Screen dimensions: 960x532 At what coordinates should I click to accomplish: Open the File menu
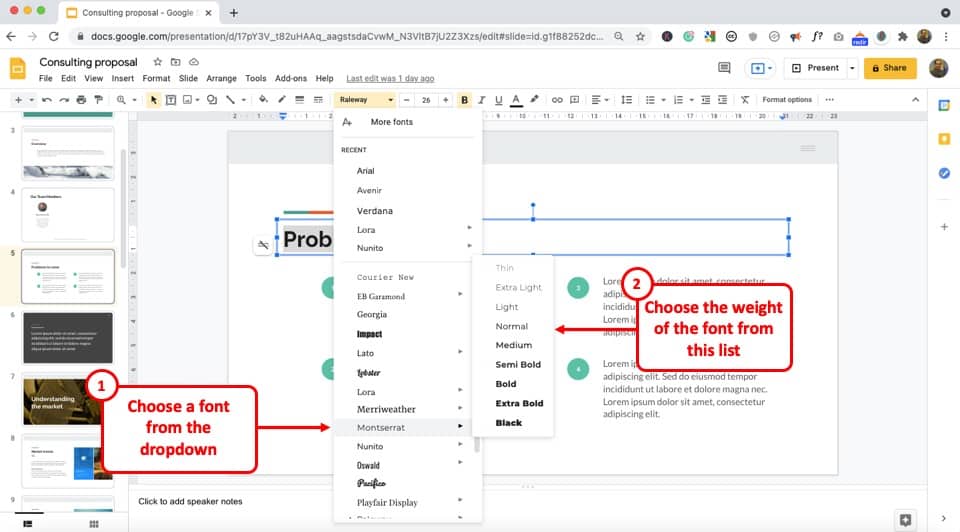coord(45,78)
